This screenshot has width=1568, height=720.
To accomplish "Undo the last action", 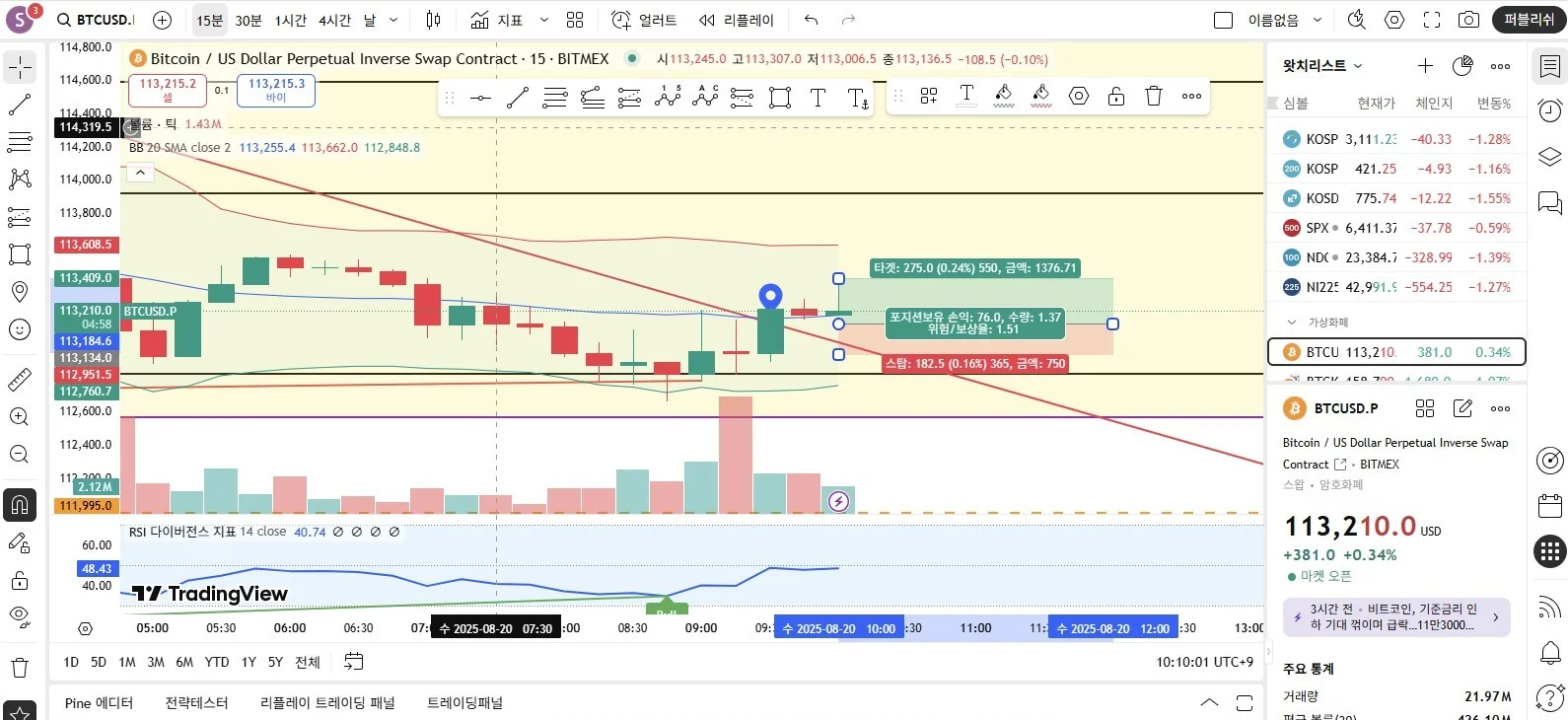I will [x=811, y=20].
